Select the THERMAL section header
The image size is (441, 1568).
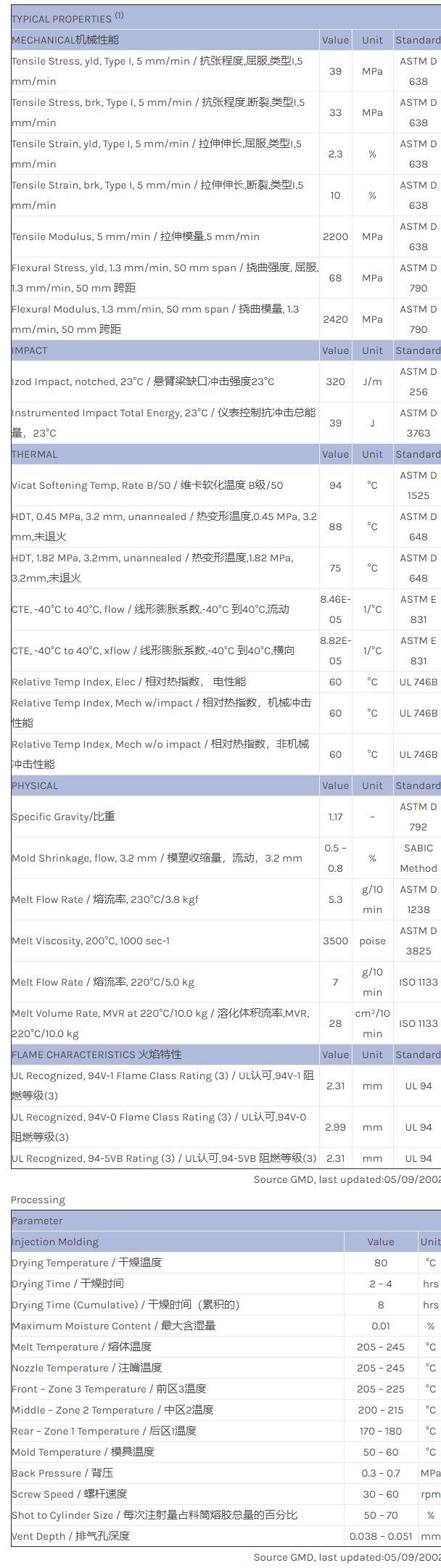34,454
